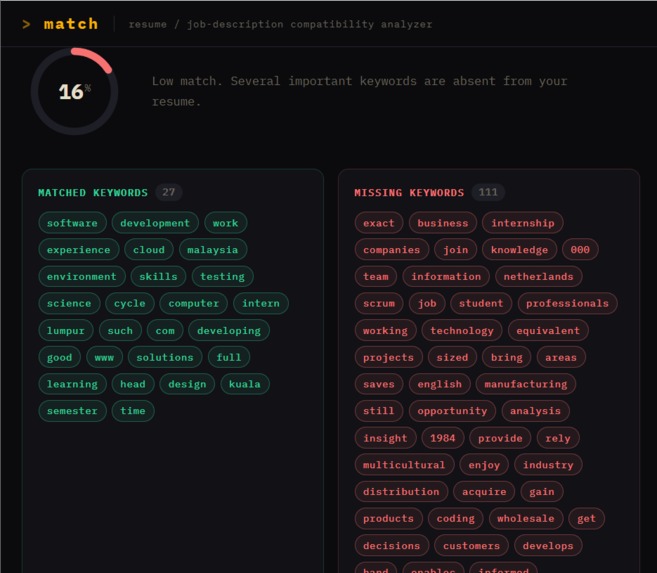Select the 'cycle' keyword chip
The width and height of the screenshot is (657, 573).
coord(130,303)
